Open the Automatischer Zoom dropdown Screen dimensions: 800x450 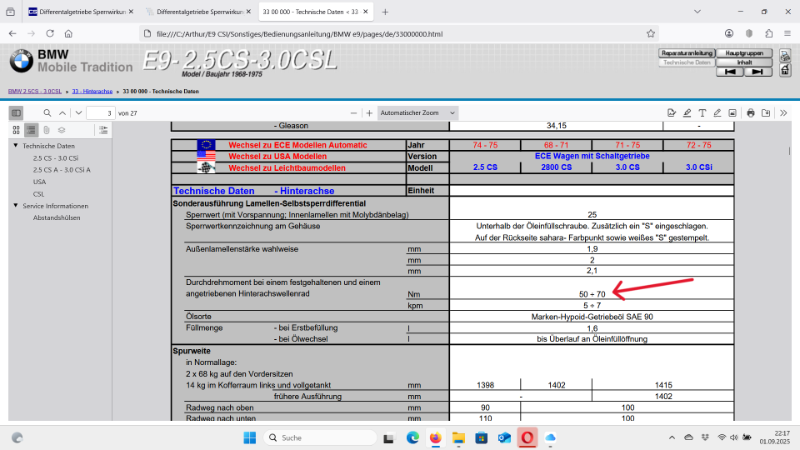pos(418,113)
